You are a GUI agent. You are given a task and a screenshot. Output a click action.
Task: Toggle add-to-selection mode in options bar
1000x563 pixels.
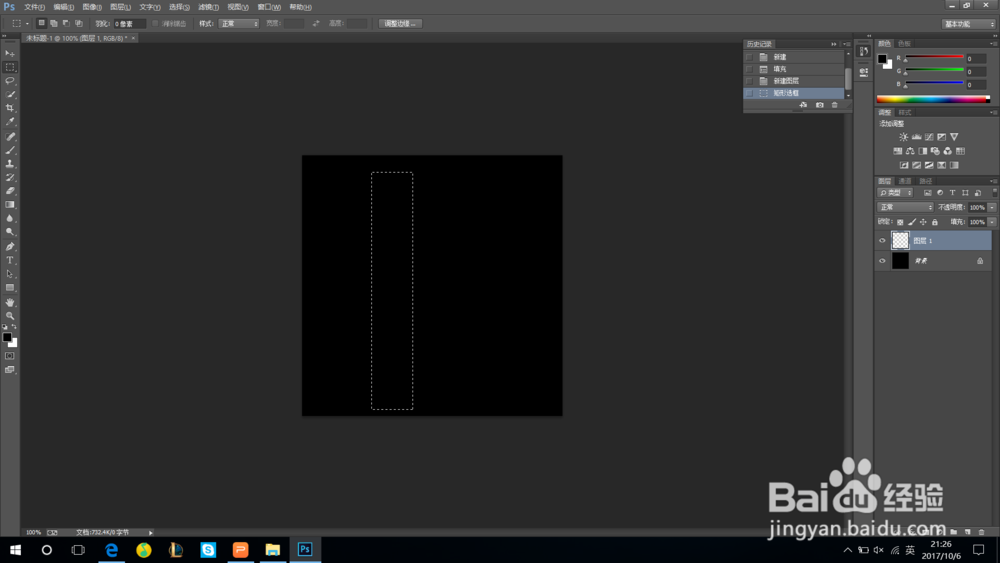54,24
